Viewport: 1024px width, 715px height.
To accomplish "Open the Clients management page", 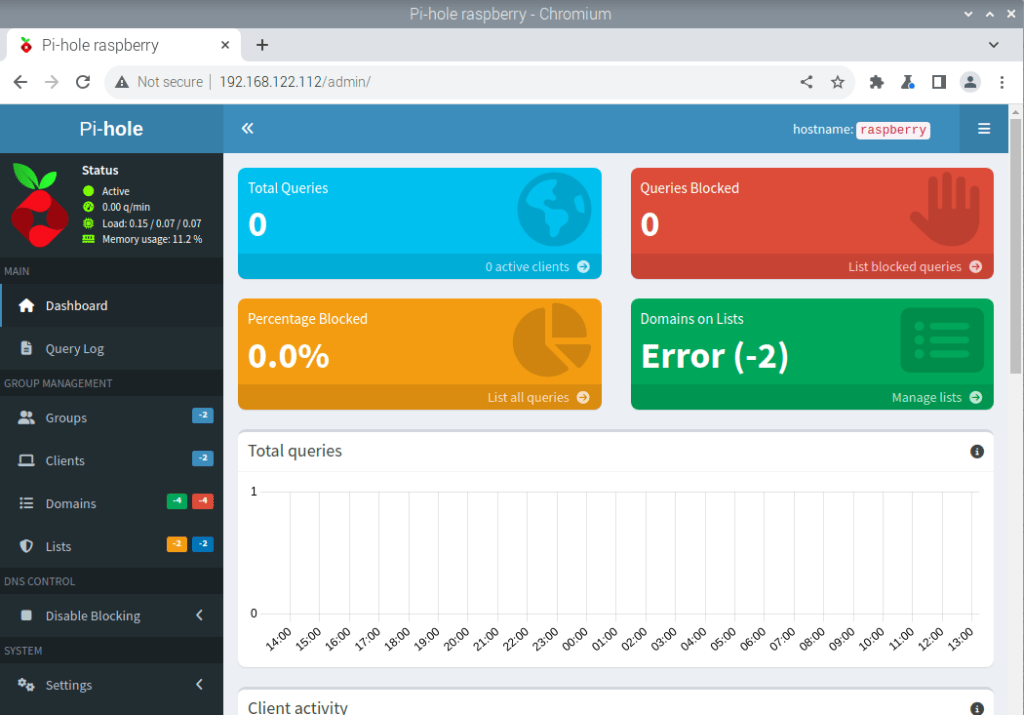I will (112, 460).
